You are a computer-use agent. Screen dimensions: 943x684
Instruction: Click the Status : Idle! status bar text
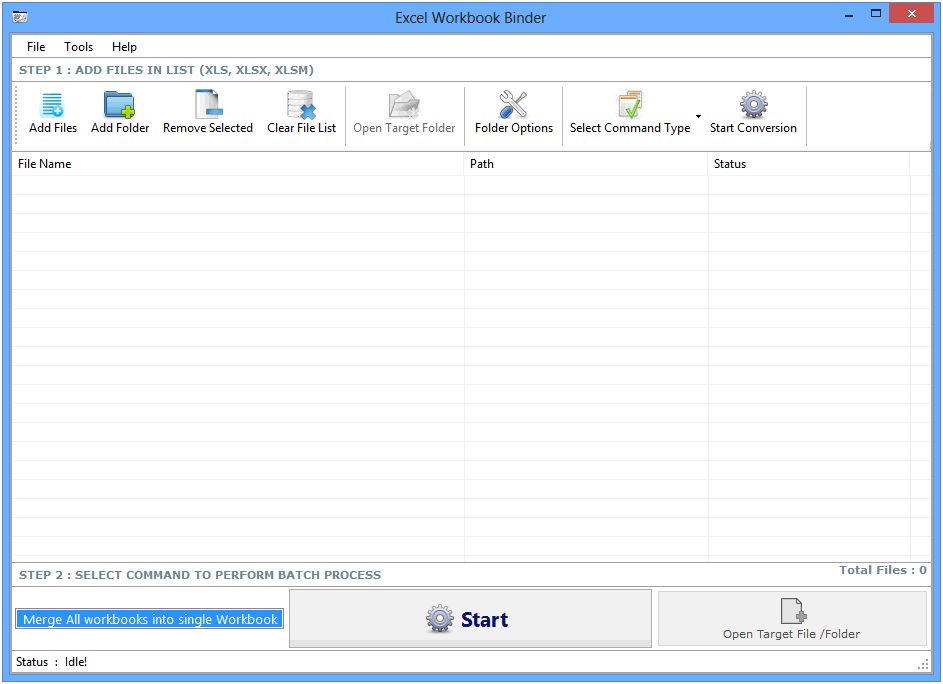tap(51, 662)
